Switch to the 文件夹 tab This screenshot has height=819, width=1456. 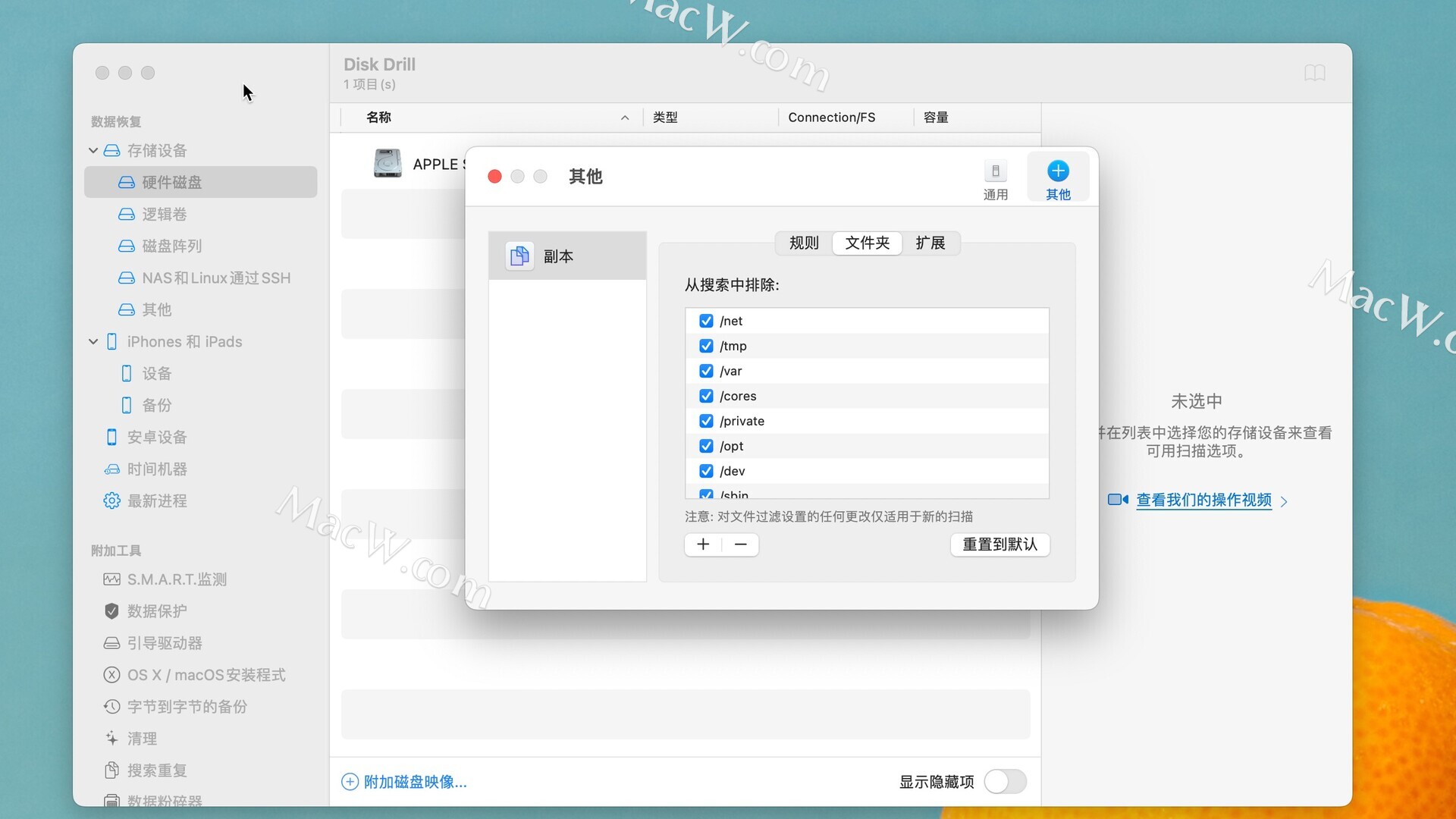867,243
